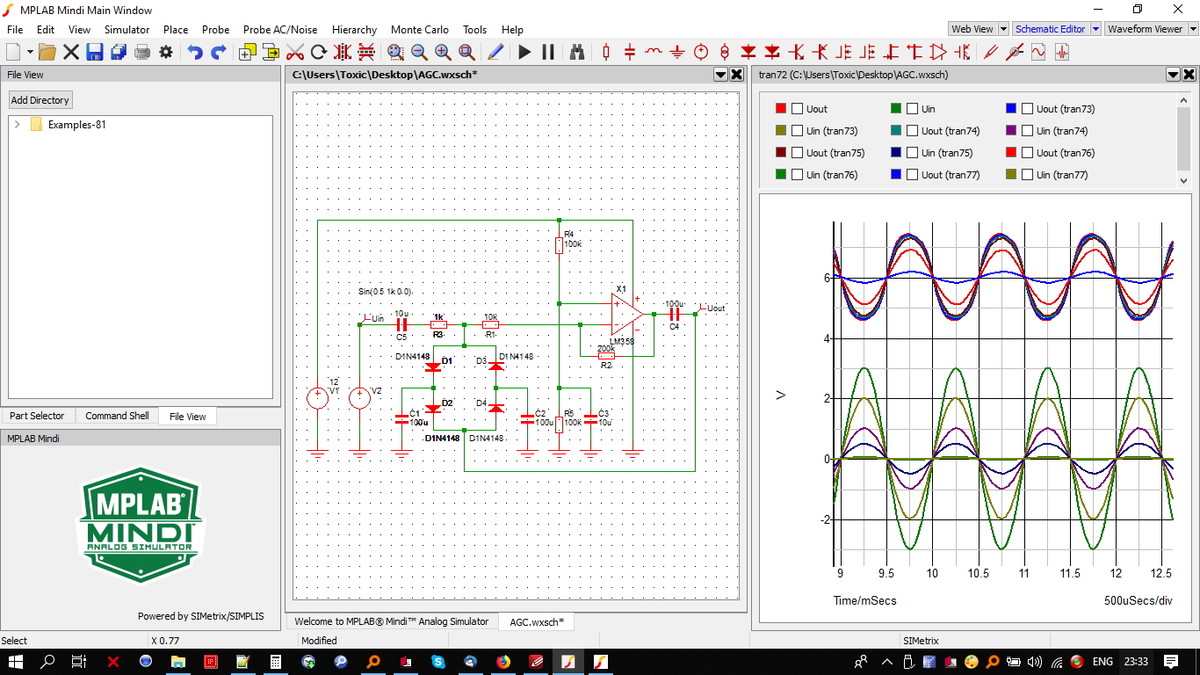The height and width of the screenshot is (675, 1200).
Task: Switch to the Part Selector tab
Action: [37, 416]
